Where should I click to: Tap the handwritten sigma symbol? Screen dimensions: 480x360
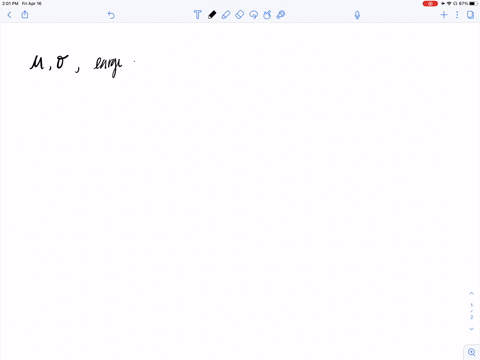[x=62, y=62]
